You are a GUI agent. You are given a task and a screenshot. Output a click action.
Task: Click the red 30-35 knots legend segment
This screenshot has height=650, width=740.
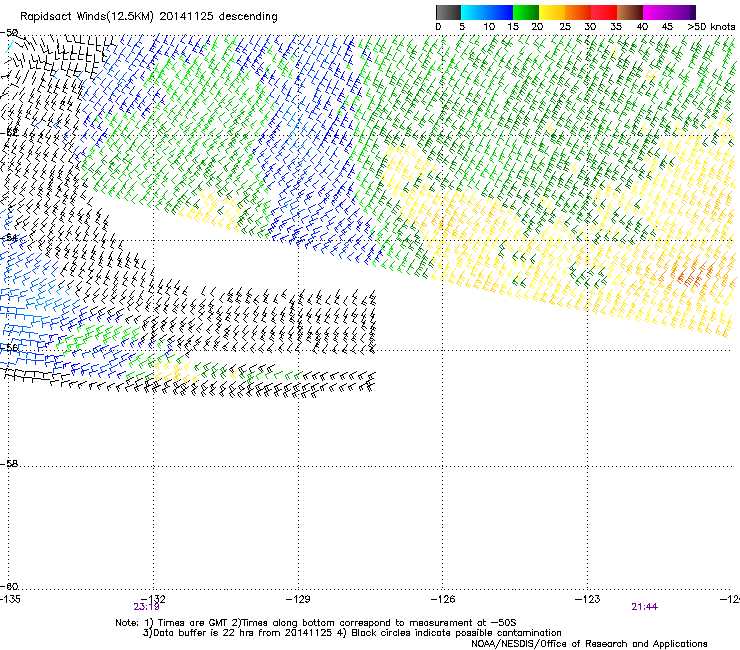point(604,12)
